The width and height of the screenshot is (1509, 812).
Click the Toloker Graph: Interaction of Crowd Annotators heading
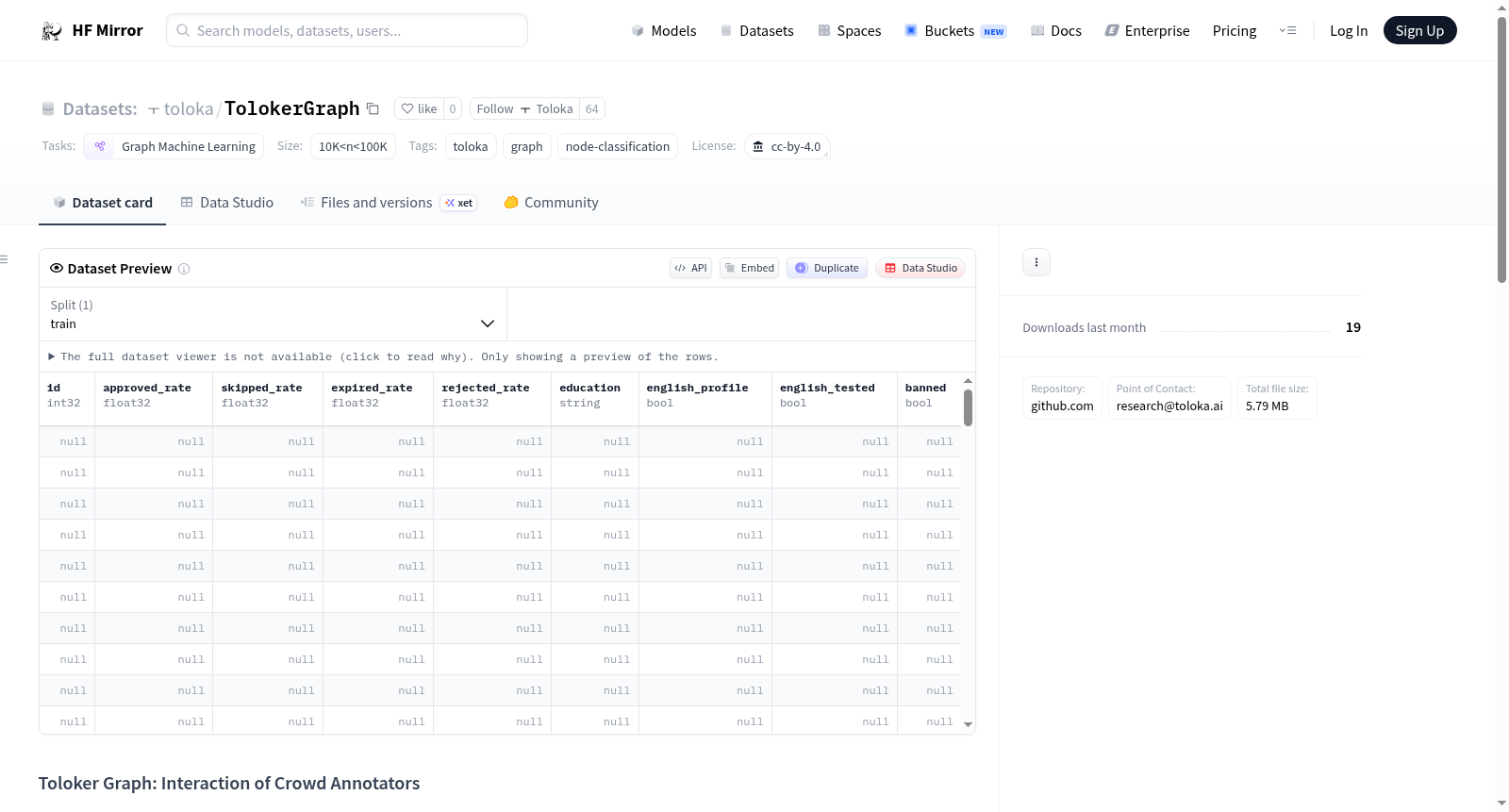[x=229, y=784]
